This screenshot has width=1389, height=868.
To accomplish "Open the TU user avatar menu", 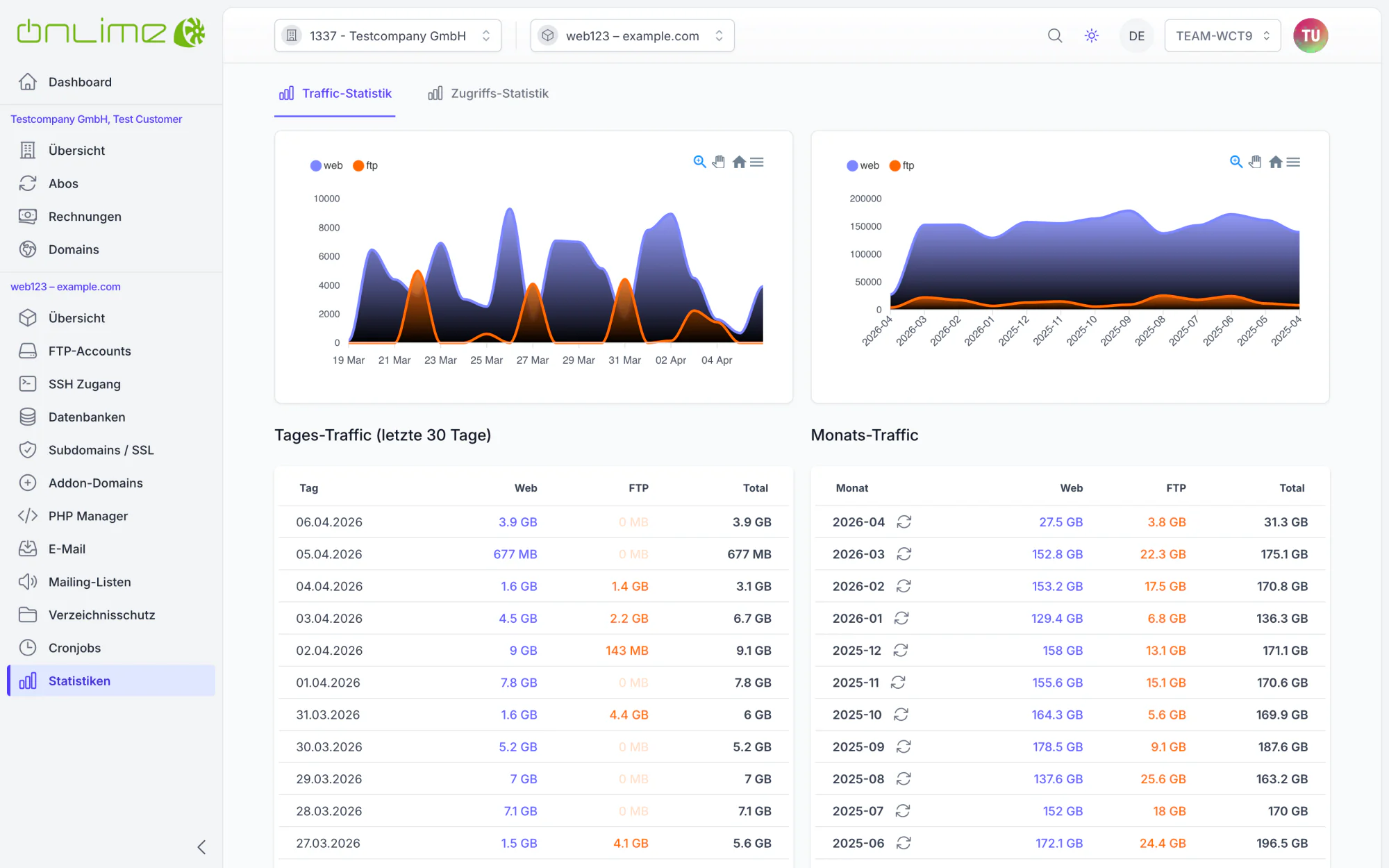I will (1310, 35).
